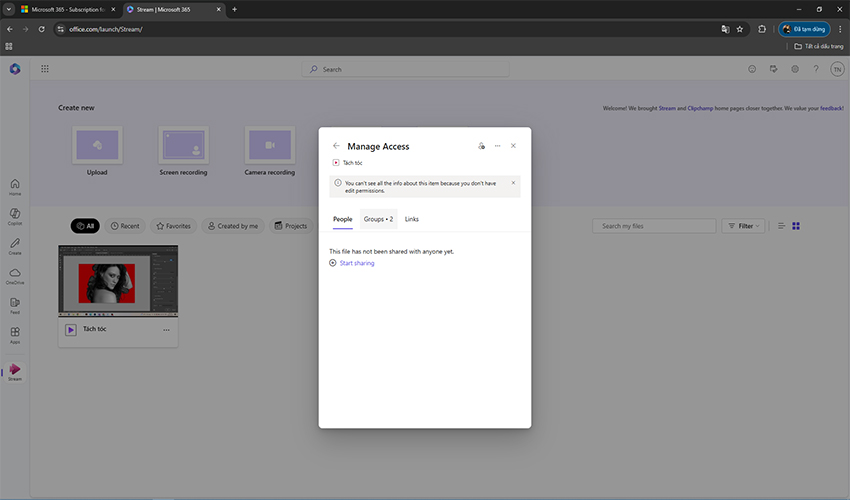Click the Microsoft 365 Copilot logo
The image size is (850, 500).
pyautogui.click(x=15, y=69)
